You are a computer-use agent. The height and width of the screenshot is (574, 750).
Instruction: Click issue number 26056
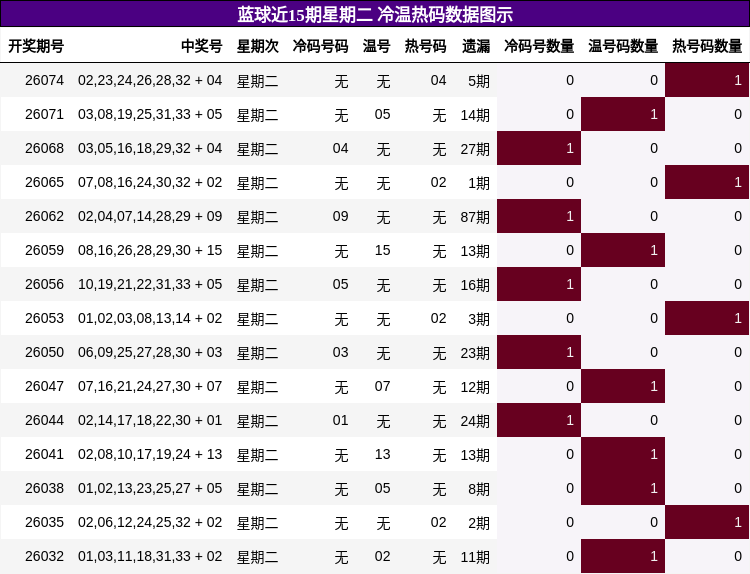(44, 284)
